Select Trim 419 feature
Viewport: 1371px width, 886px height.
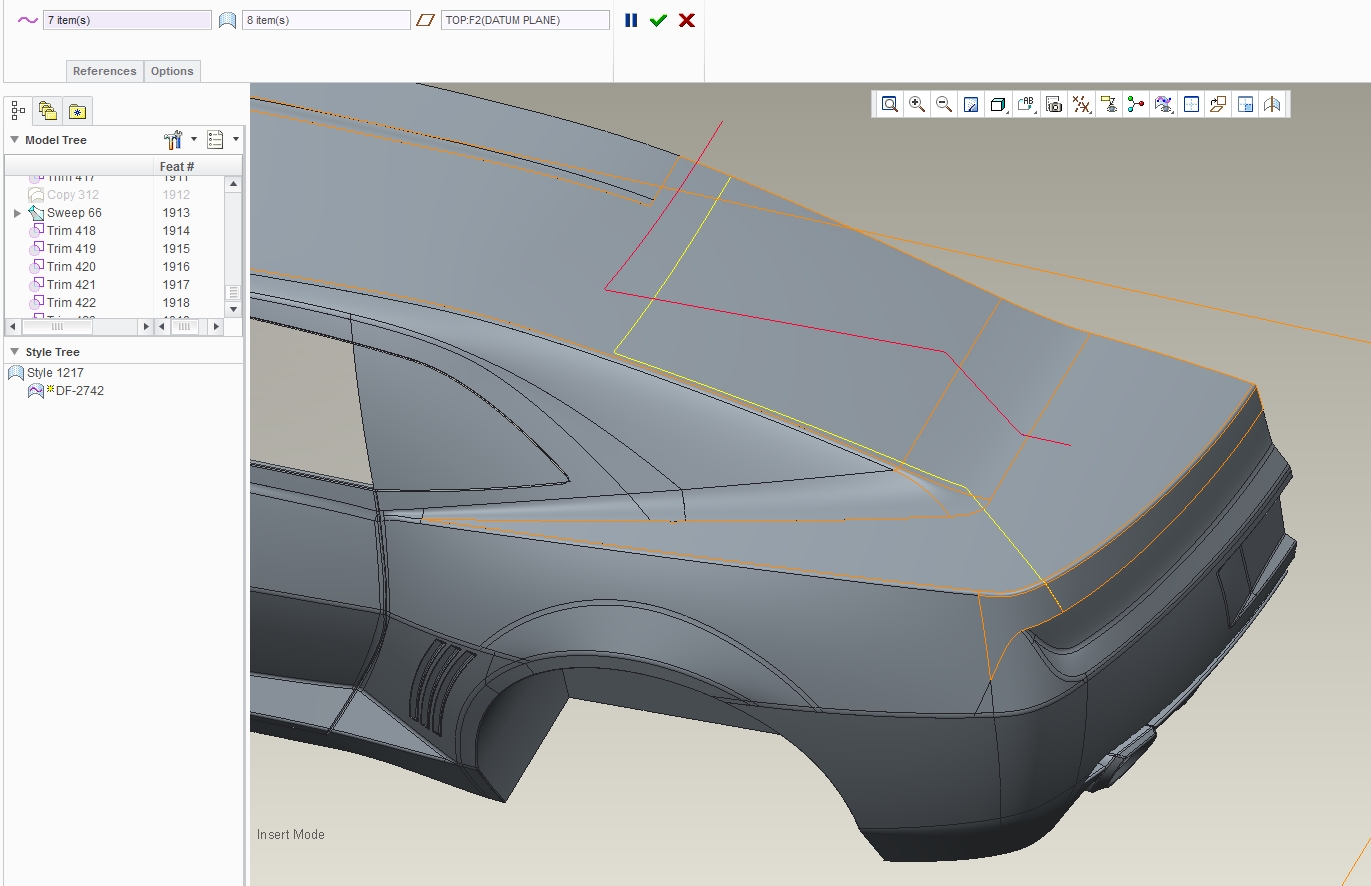pyautogui.click(x=71, y=249)
